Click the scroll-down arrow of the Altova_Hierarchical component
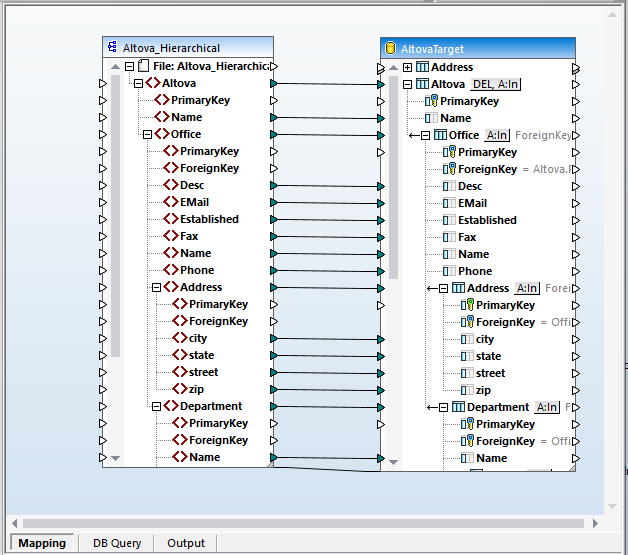Viewport: 628px width, 555px height. (115, 458)
